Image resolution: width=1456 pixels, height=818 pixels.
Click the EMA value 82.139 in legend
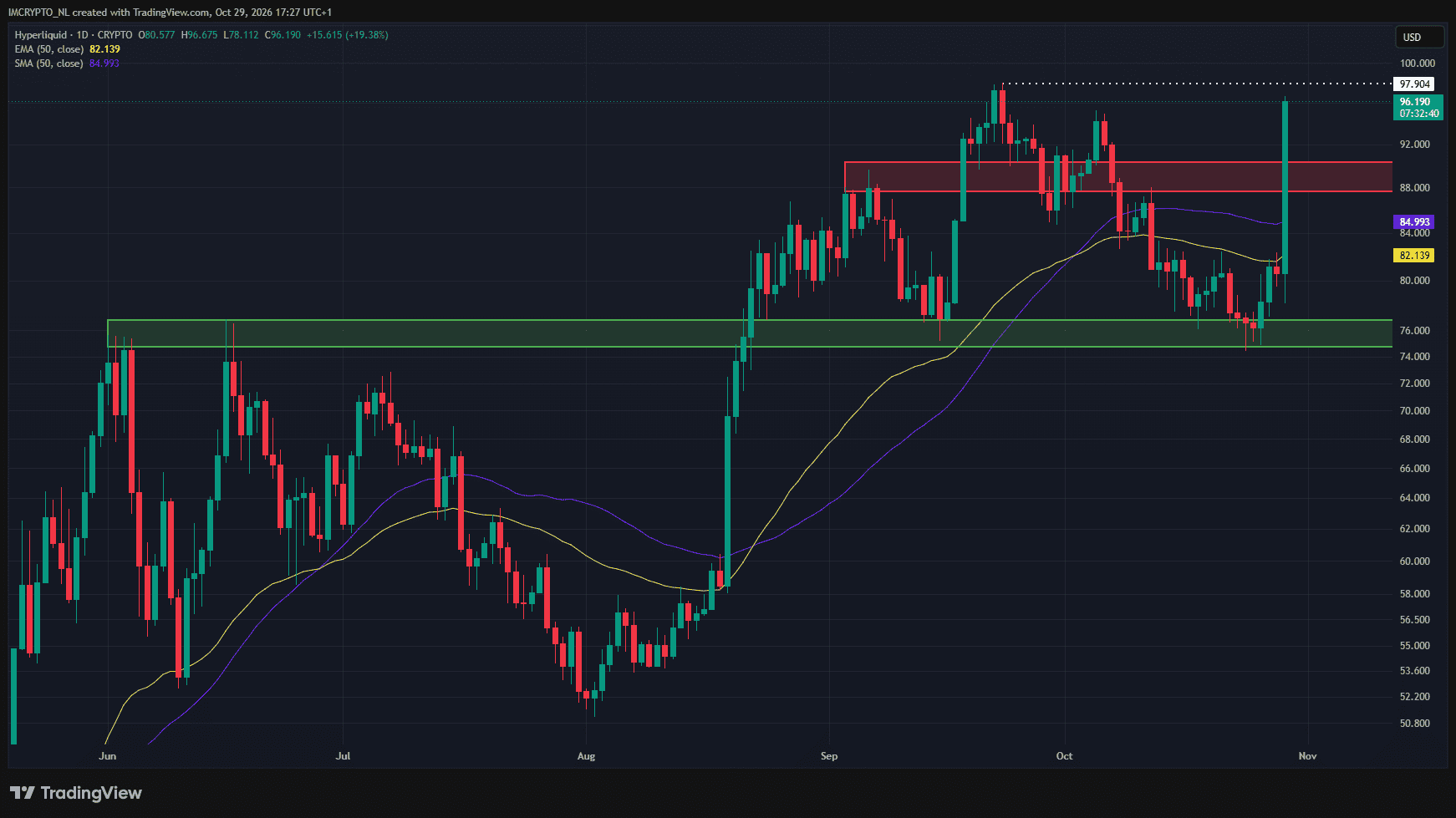tap(104, 49)
